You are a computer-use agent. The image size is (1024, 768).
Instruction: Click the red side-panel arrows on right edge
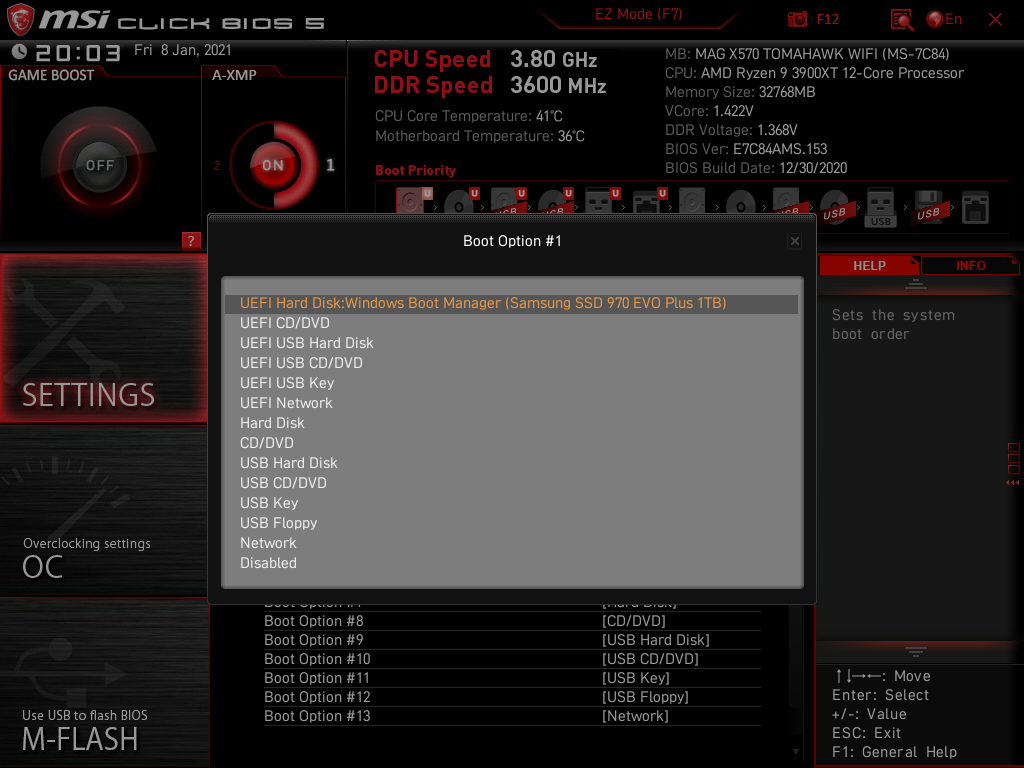(x=1013, y=483)
